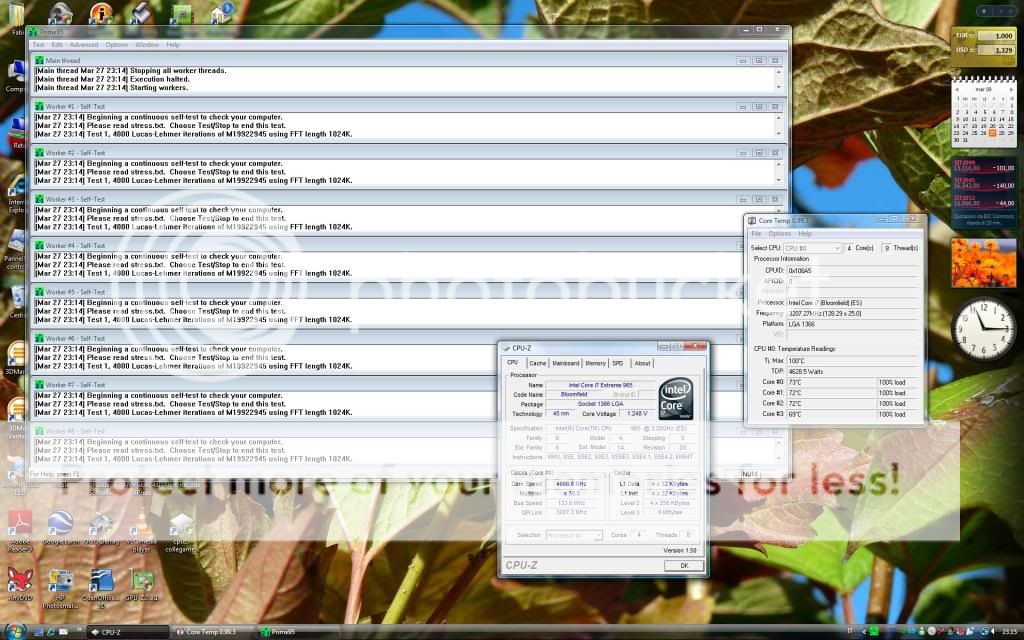1024x640 pixels.
Task: Click the Prime95 title bar icon
Action: 33,31
